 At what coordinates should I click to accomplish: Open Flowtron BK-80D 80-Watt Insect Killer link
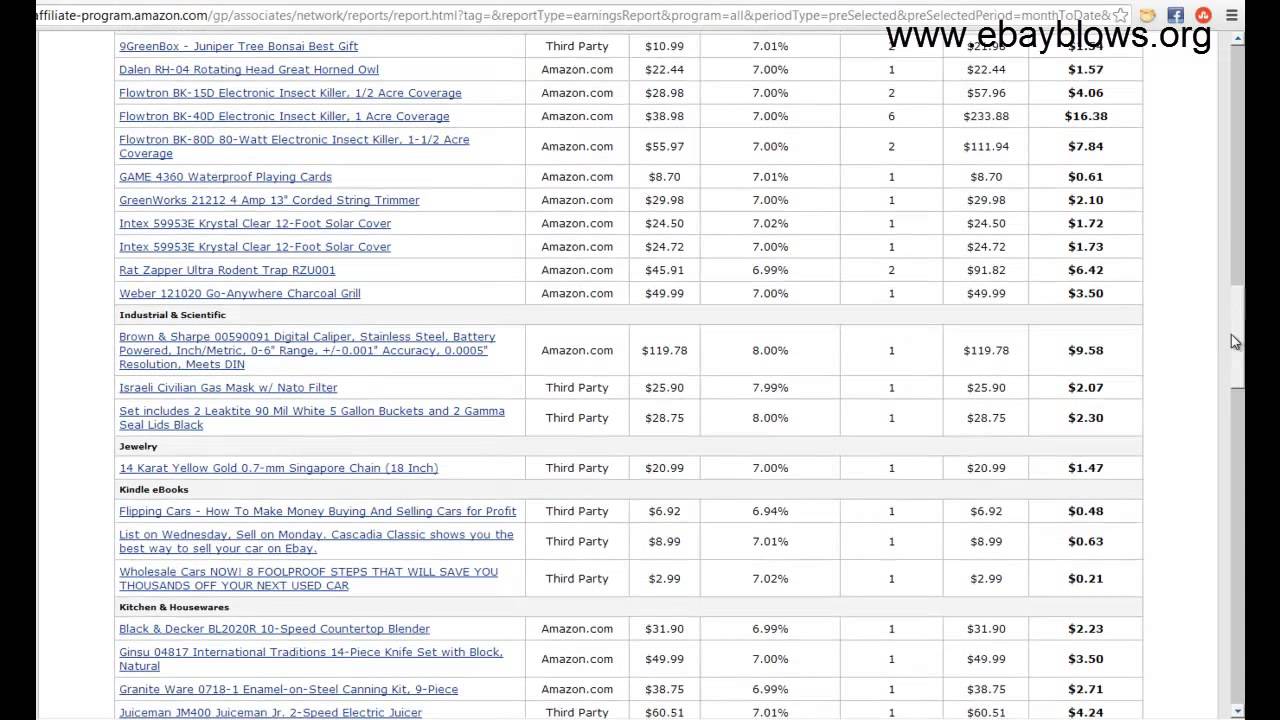[294, 146]
